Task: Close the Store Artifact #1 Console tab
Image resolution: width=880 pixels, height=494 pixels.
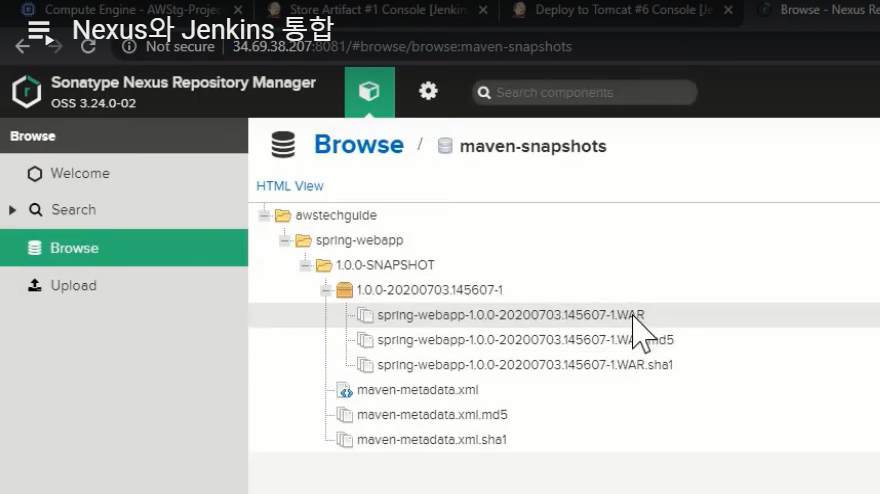Action: pos(483,10)
